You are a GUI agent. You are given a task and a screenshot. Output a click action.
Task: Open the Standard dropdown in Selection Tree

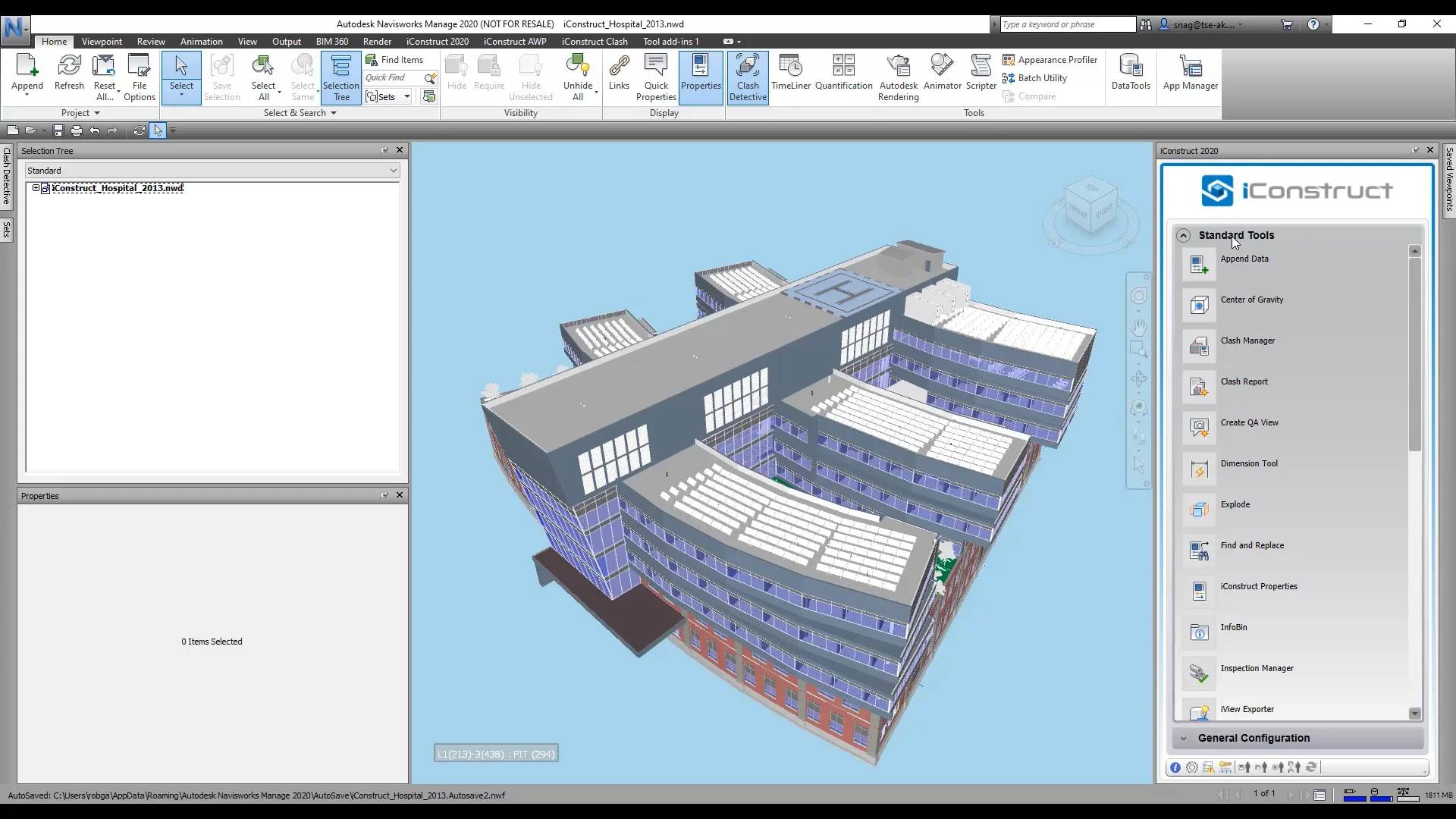click(x=212, y=171)
